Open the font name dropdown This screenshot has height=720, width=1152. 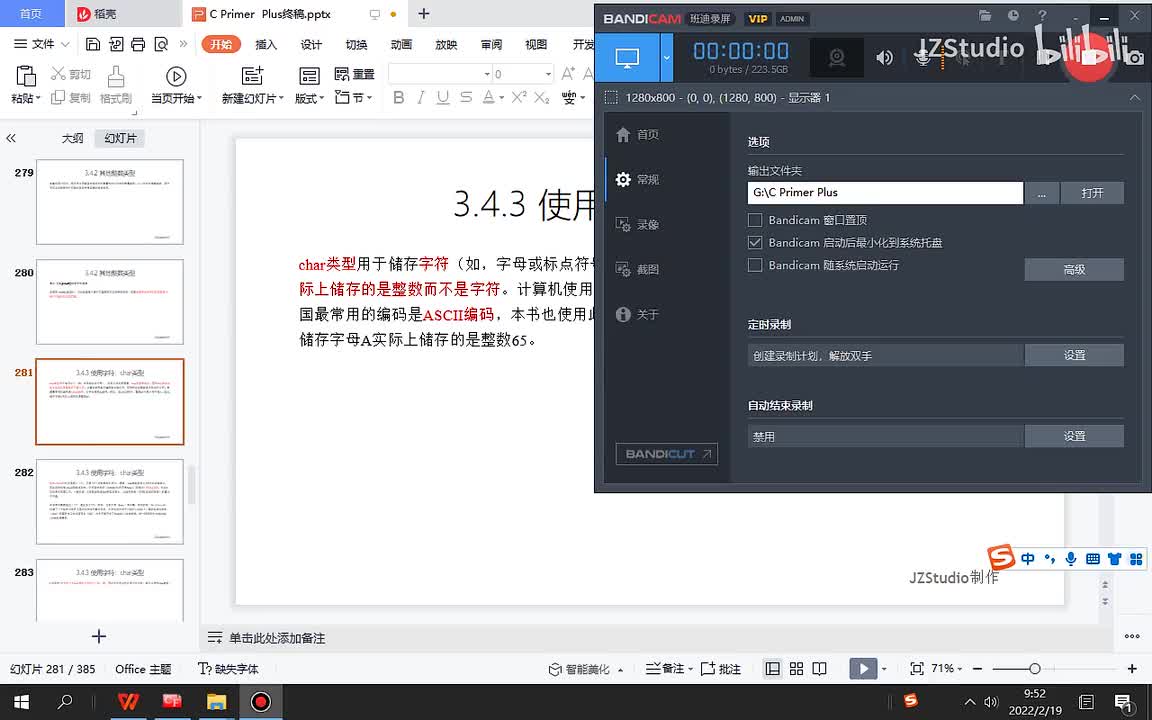(486, 74)
